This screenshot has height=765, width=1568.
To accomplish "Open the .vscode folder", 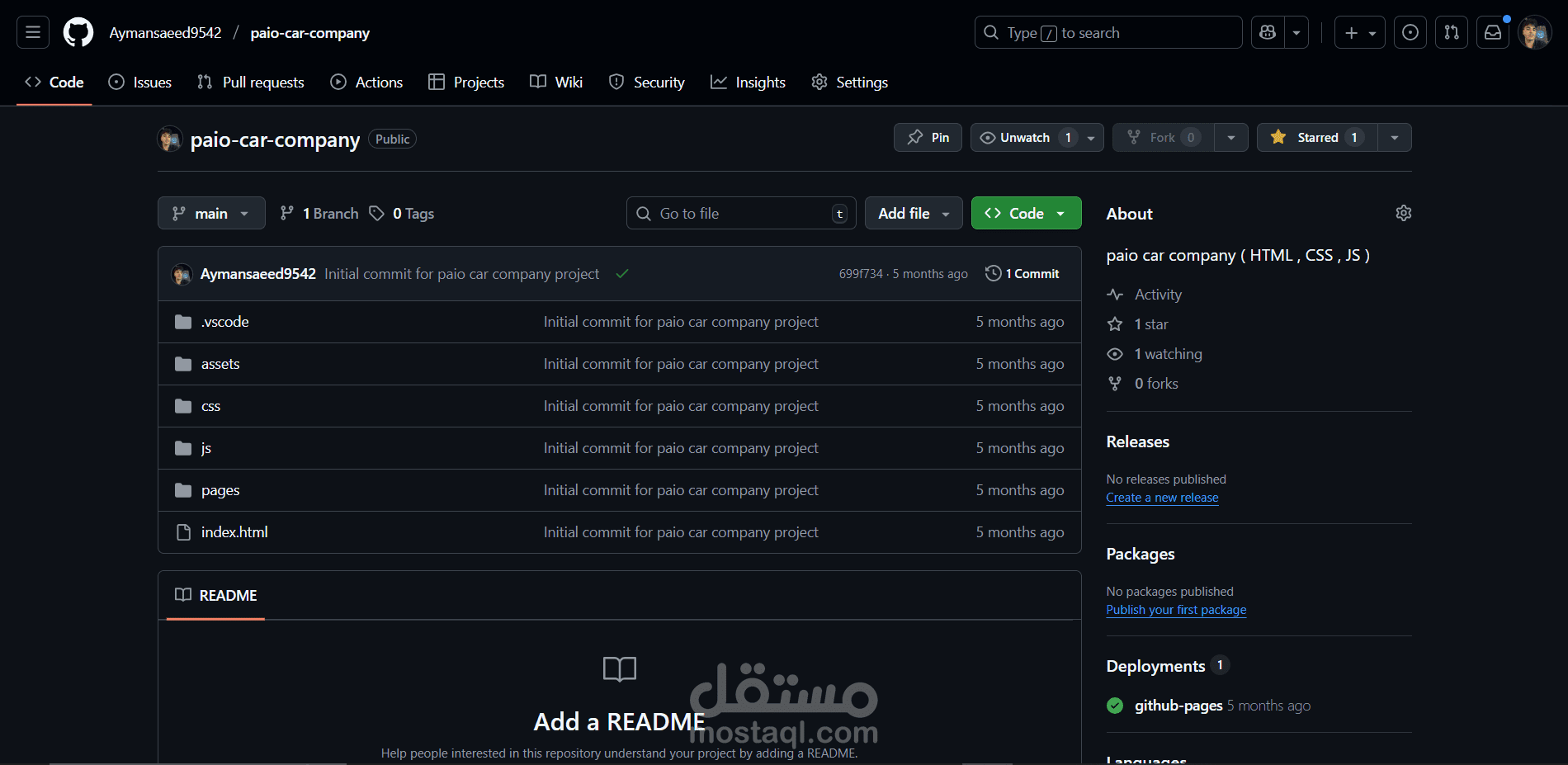I will tap(224, 322).
